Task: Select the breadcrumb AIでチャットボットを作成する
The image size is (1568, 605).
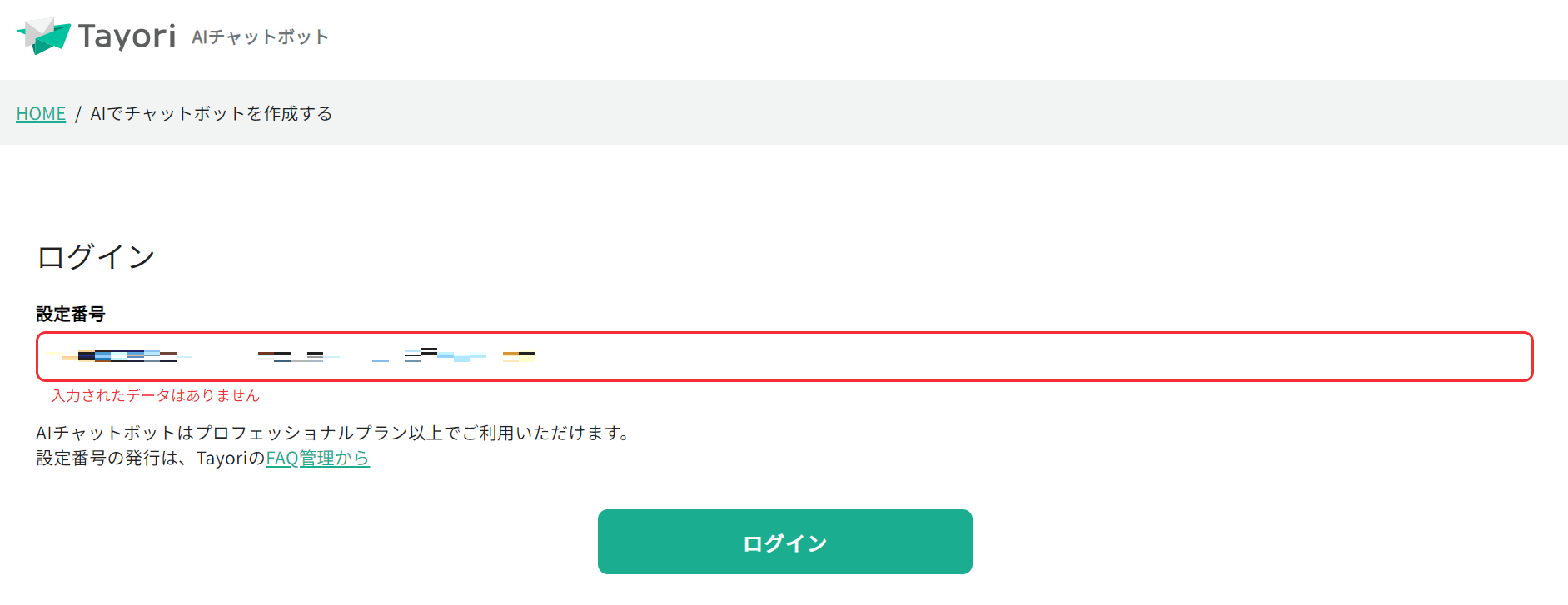Action: tap(212, 112)
